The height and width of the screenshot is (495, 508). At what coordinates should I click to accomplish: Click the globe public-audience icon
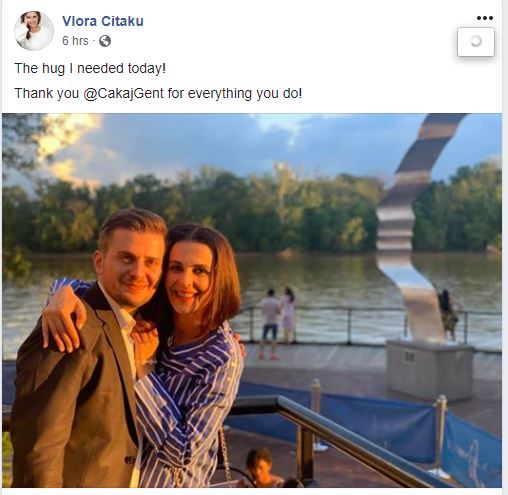[105, 41]
